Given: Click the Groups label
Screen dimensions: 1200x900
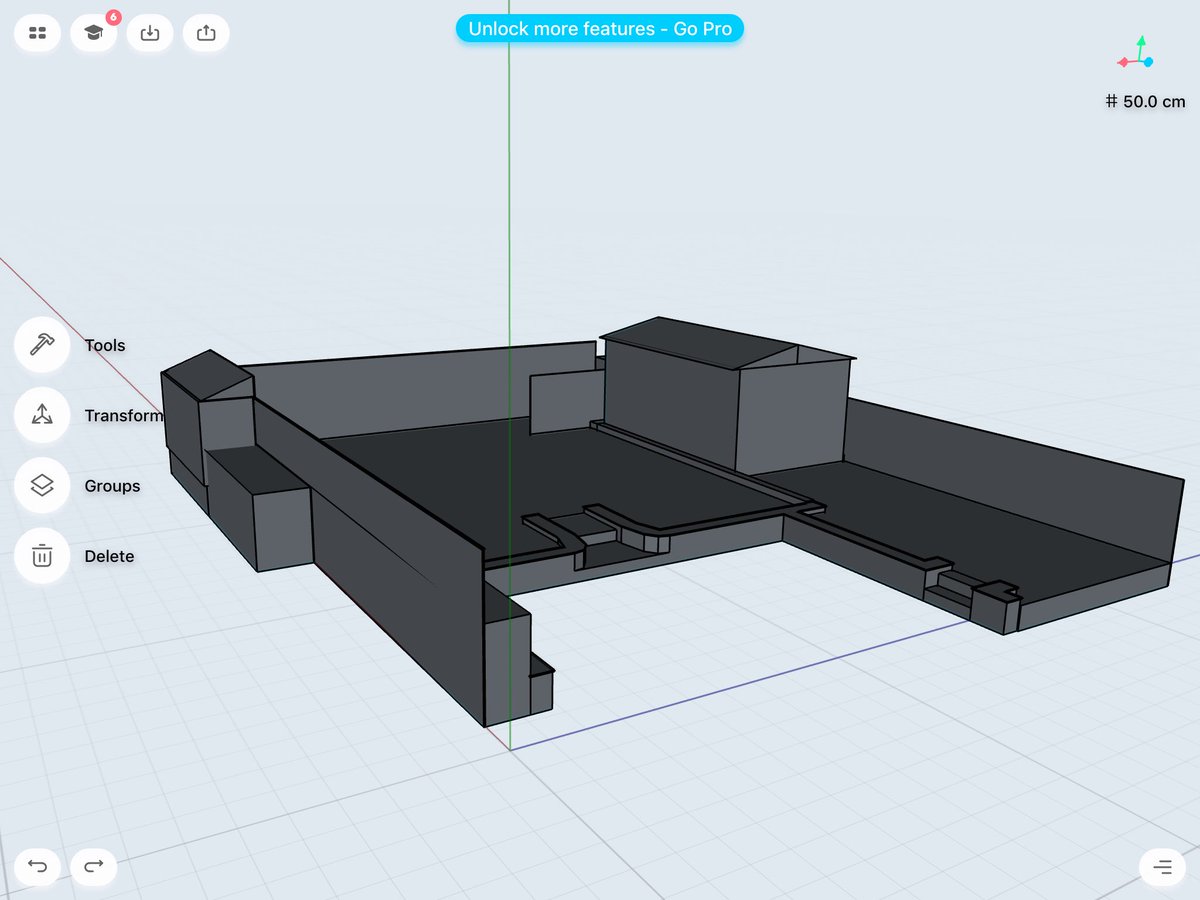Looking at the screenshot, I should (x=112, y=486).
